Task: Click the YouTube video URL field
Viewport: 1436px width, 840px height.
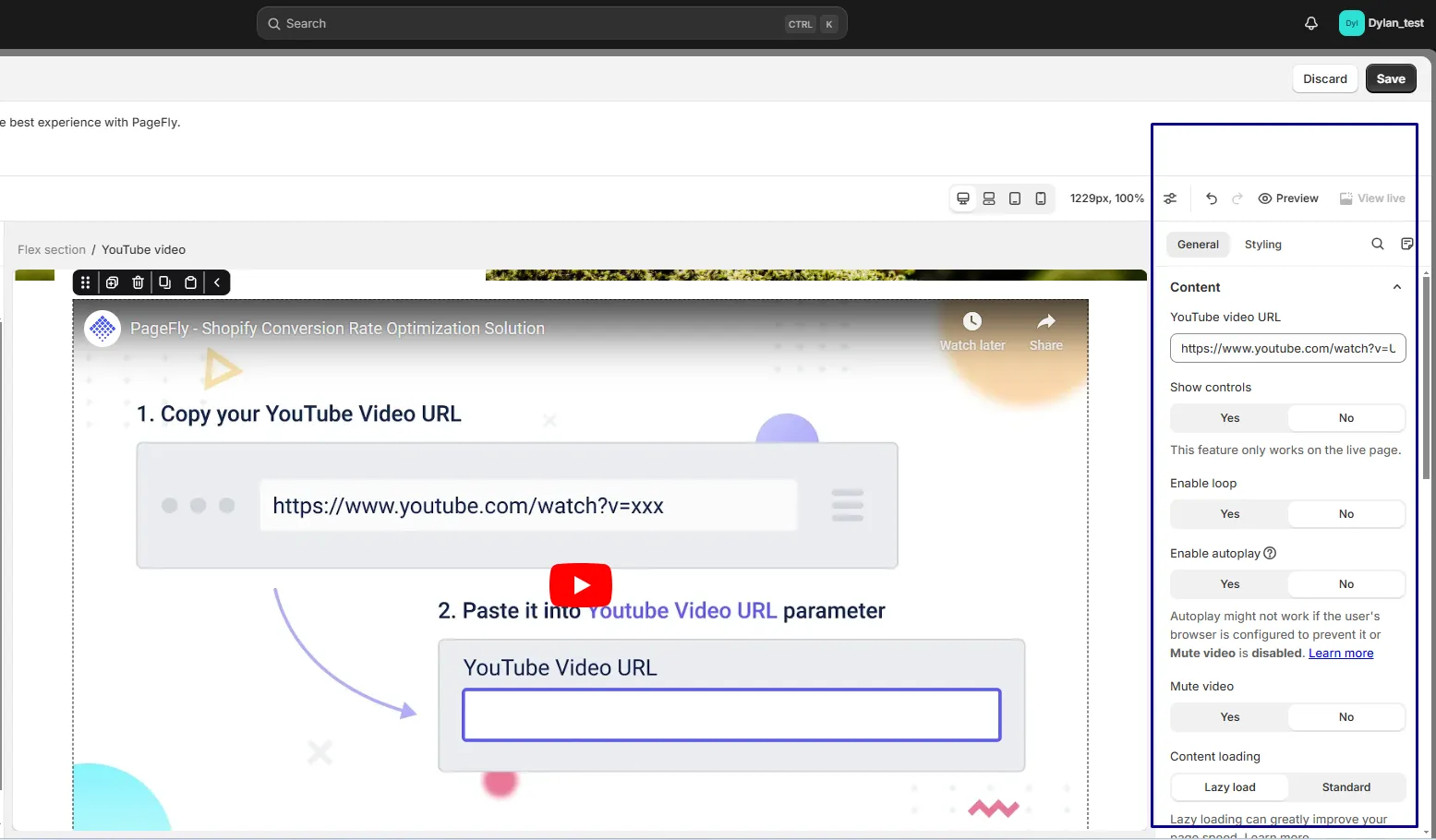Action: point(1287,348)
